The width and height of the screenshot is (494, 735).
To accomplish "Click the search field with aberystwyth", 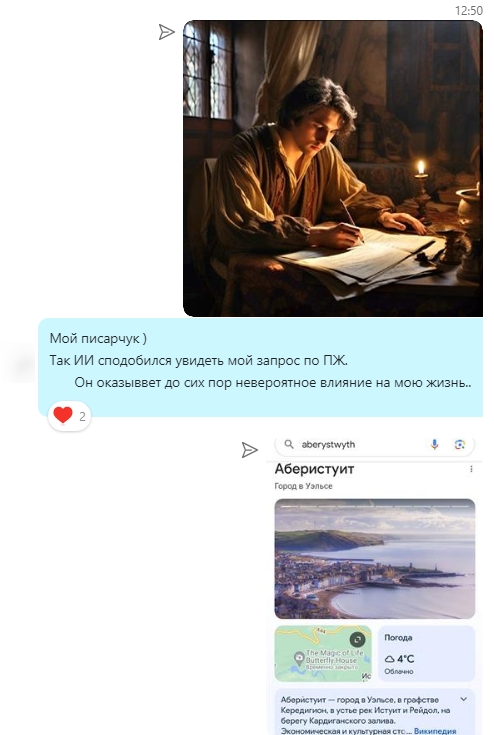I will (374, 445).
